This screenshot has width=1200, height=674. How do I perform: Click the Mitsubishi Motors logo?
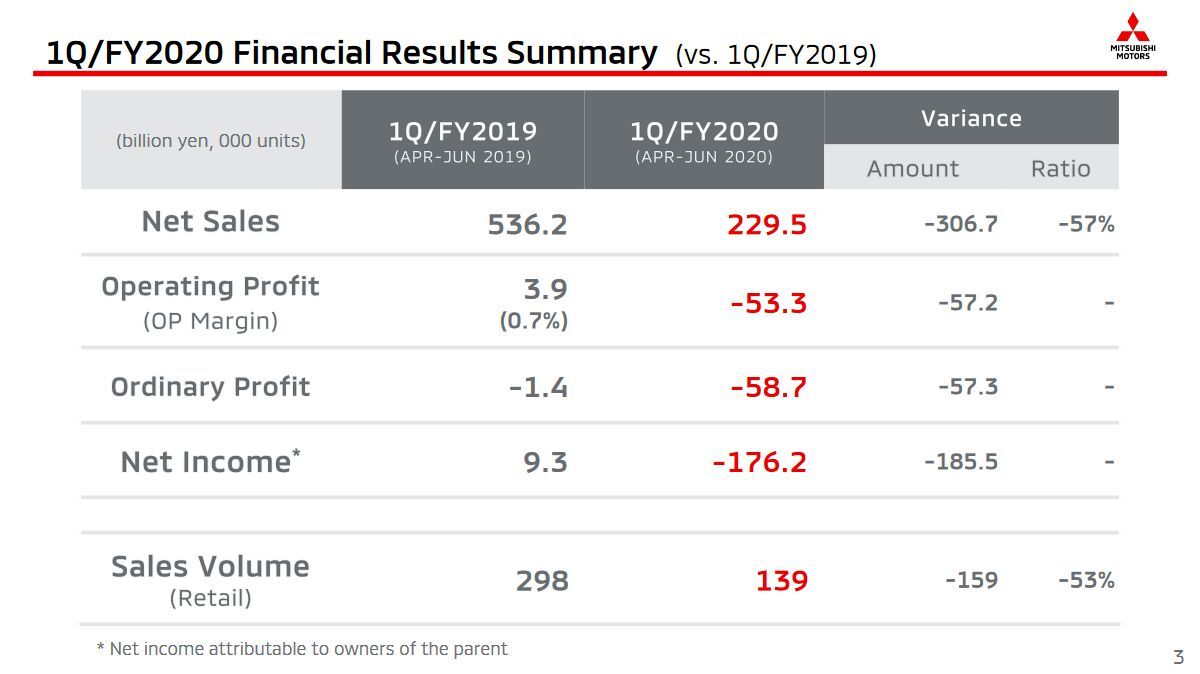(x=1133, y=36)
